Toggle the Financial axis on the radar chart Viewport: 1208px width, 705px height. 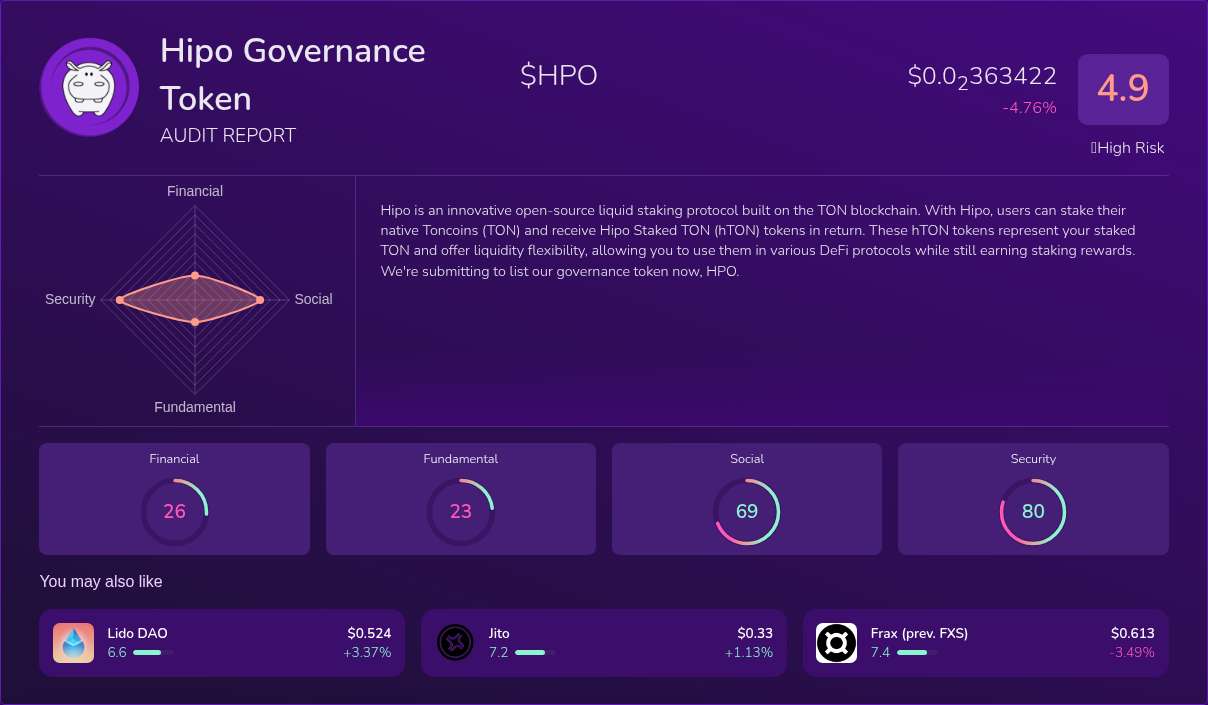pos(194,191)
